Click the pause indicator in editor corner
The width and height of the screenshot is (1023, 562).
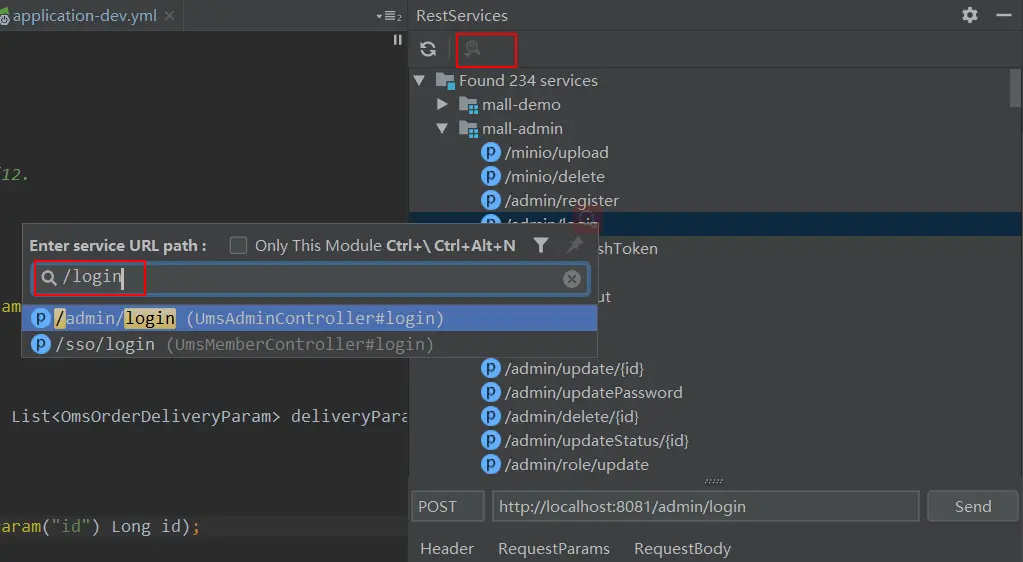(397, 40)
